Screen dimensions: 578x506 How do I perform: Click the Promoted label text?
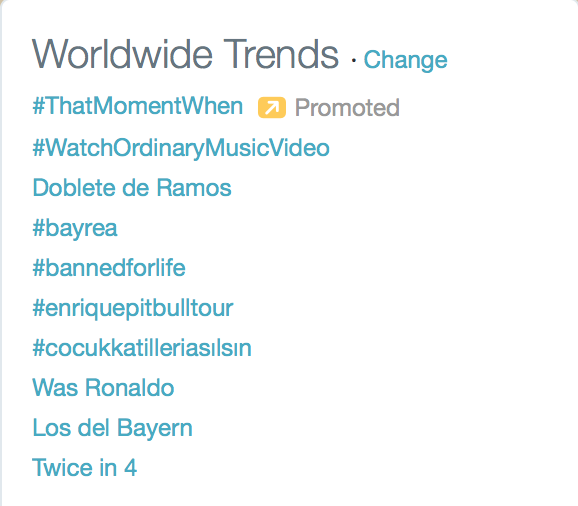pos(347,108)
